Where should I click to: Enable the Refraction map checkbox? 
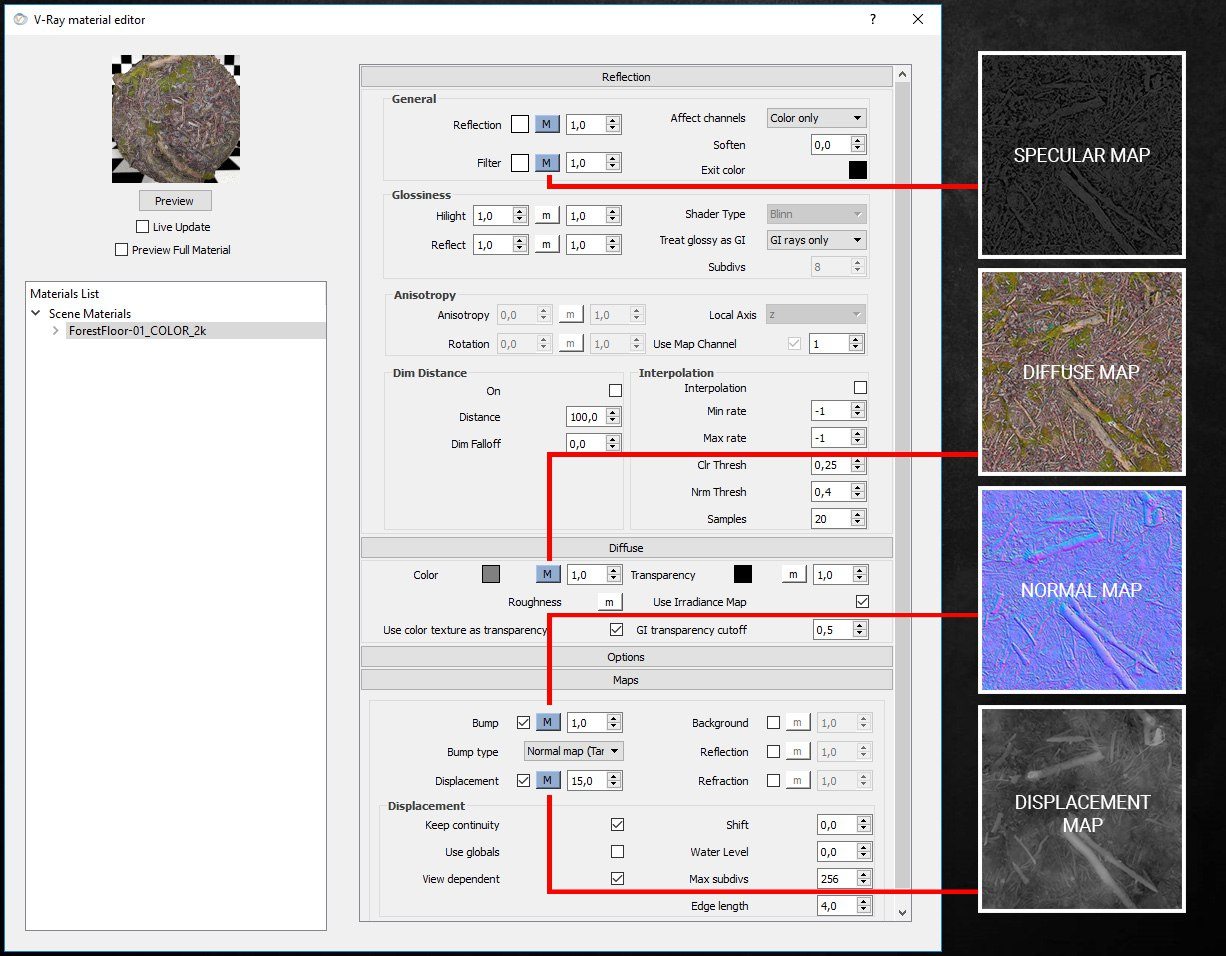pos(773,781)
